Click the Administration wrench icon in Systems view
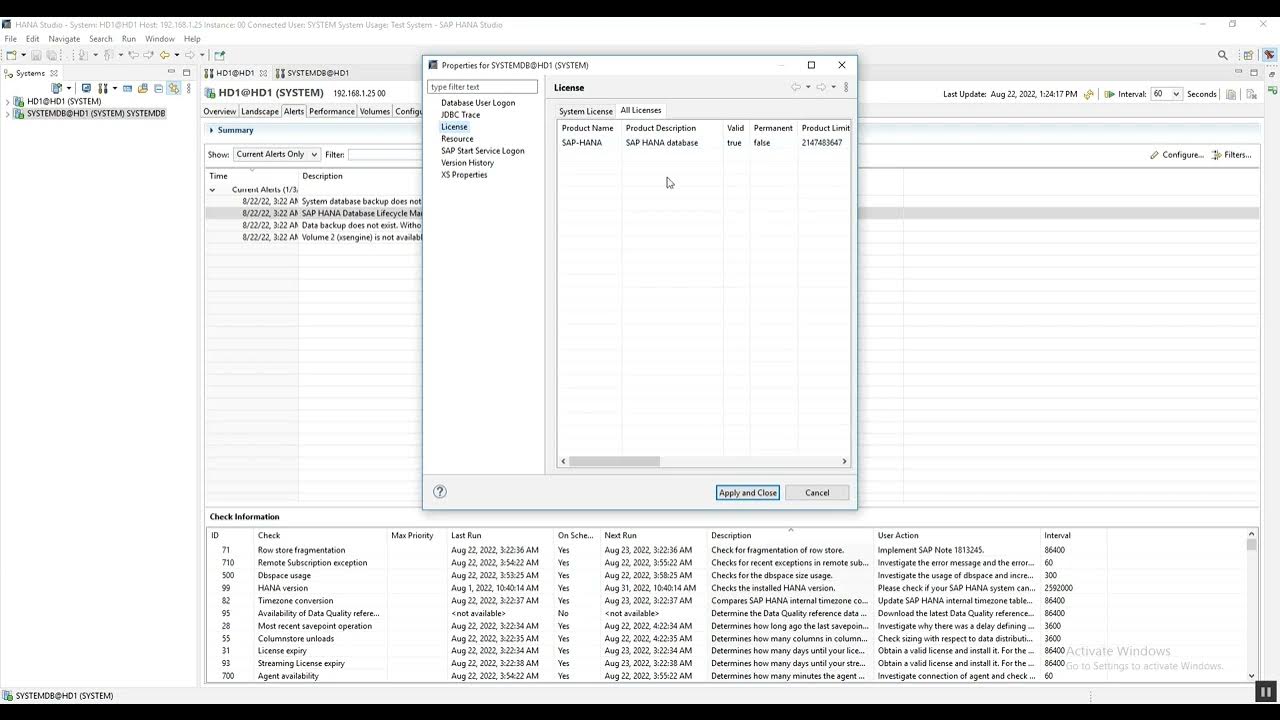Screen dimensions: 1280x720 click(103, 89)
